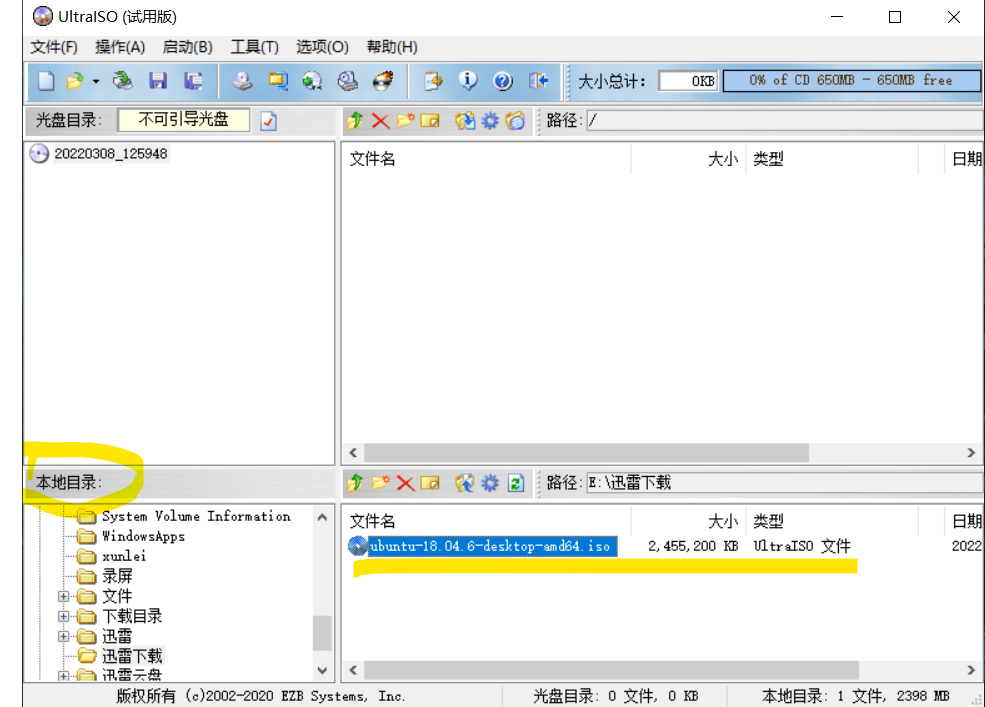Select the System Volume Information folder

pos(196,516)
